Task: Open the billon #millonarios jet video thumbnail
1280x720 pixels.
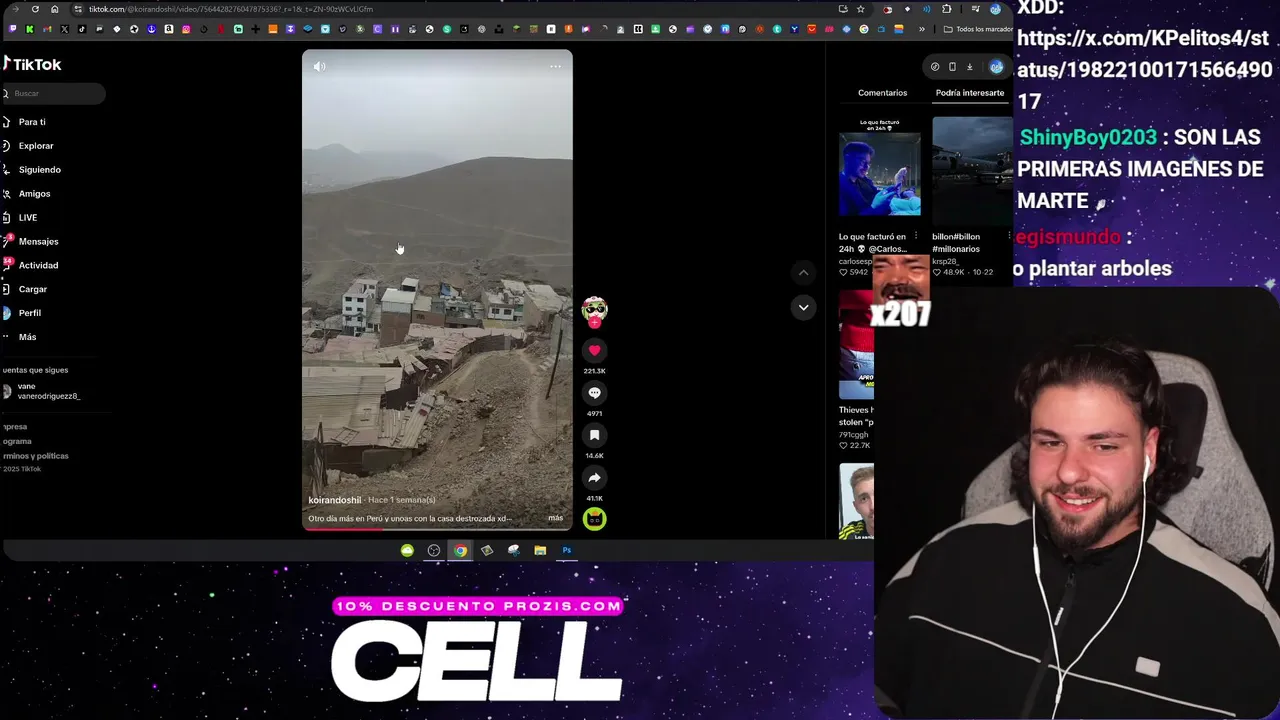Action: tap(972, 171)
